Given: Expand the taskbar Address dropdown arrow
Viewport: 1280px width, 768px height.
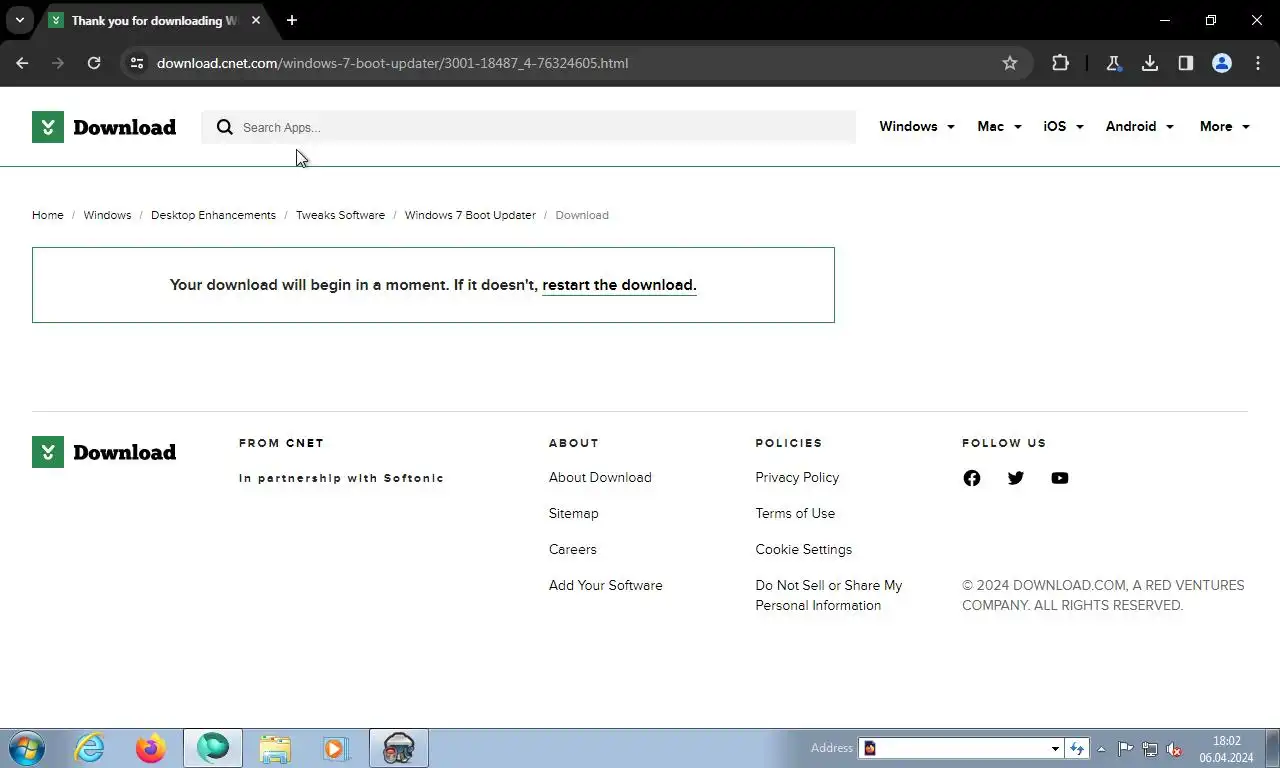Looking at the screenshot, I should click(1055, 748).
